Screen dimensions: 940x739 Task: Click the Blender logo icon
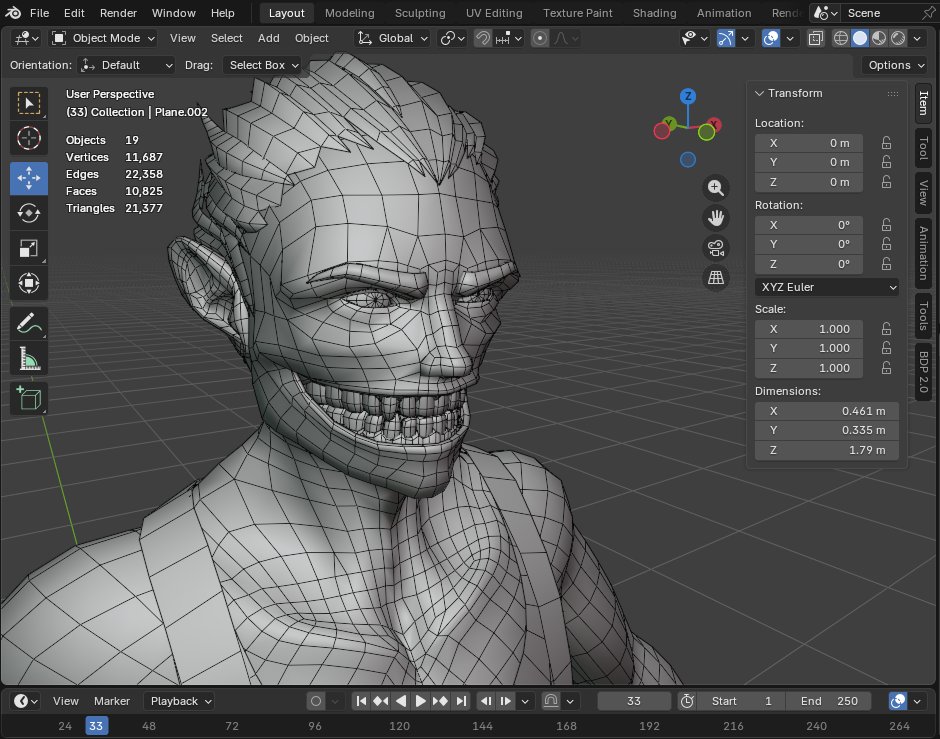point(13,13)
